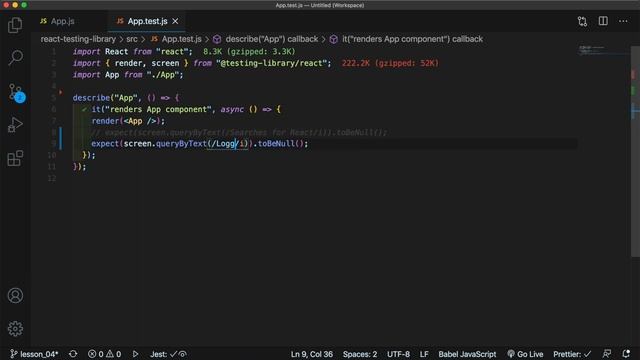Click the "./App" import path string
This screenshot has width=640, height=360.
(163, 75)
